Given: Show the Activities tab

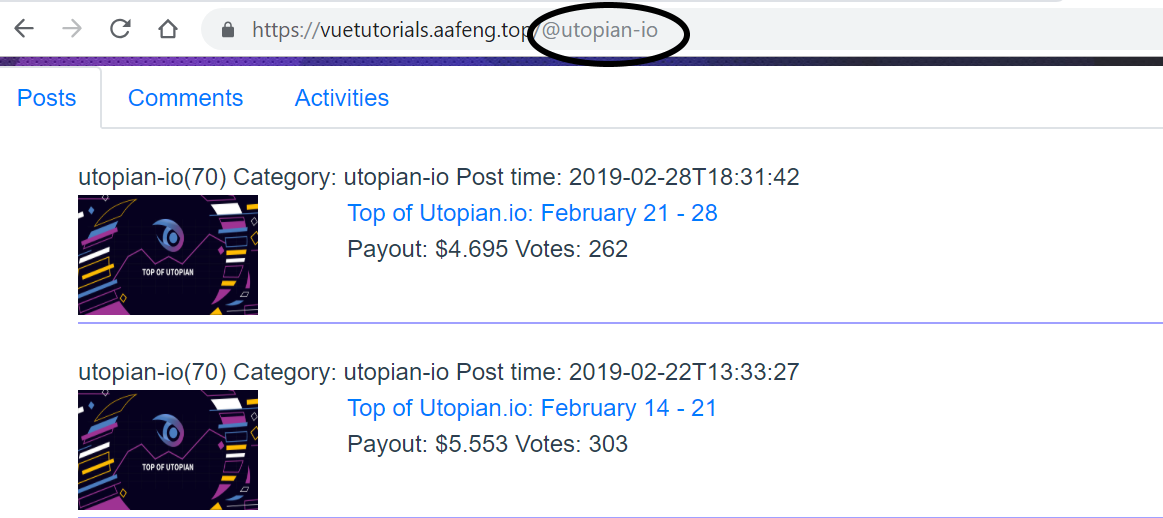Looking at the screenshot, I should pyautogui.click(x=342, y=98).
